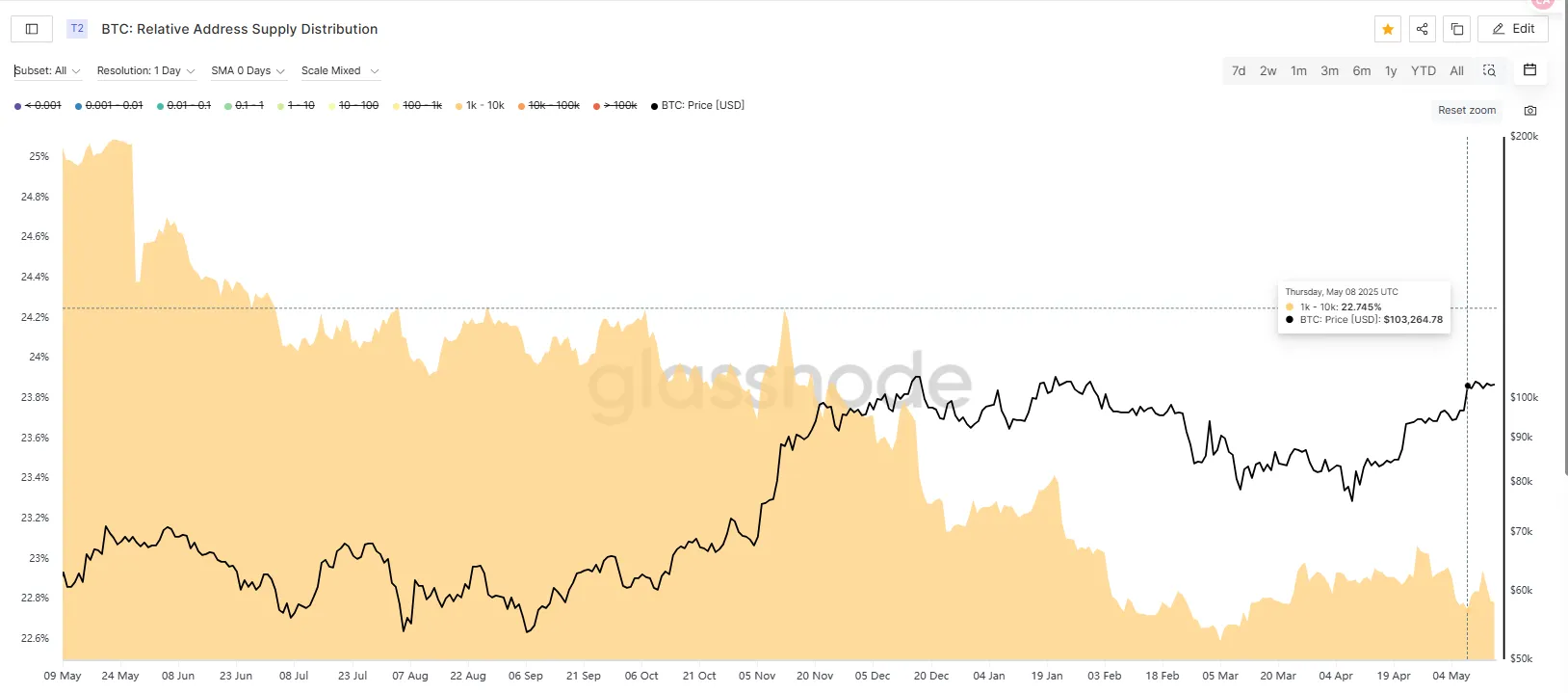Toggle the sidebar panel icon
This screenshot has width=1568, height=693.
[x=32, y=29]
